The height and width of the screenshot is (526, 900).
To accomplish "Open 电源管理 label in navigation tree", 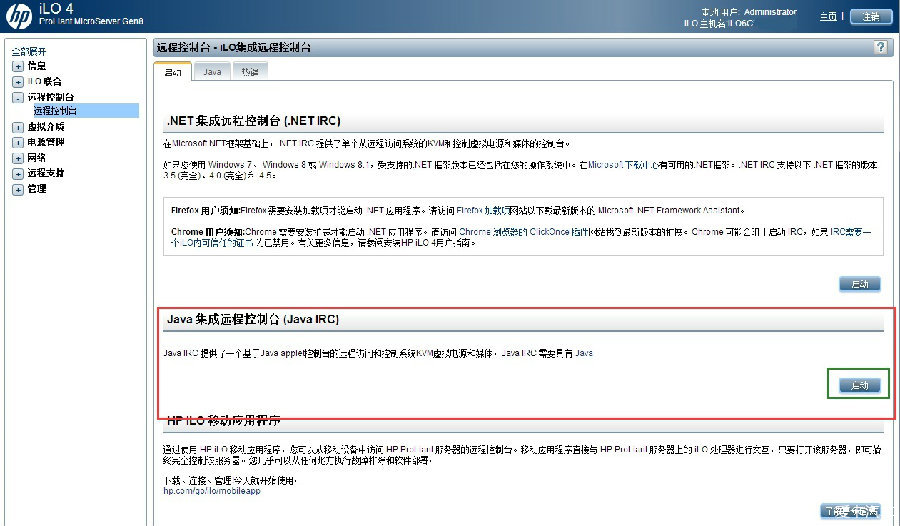I will coord(46,142).
